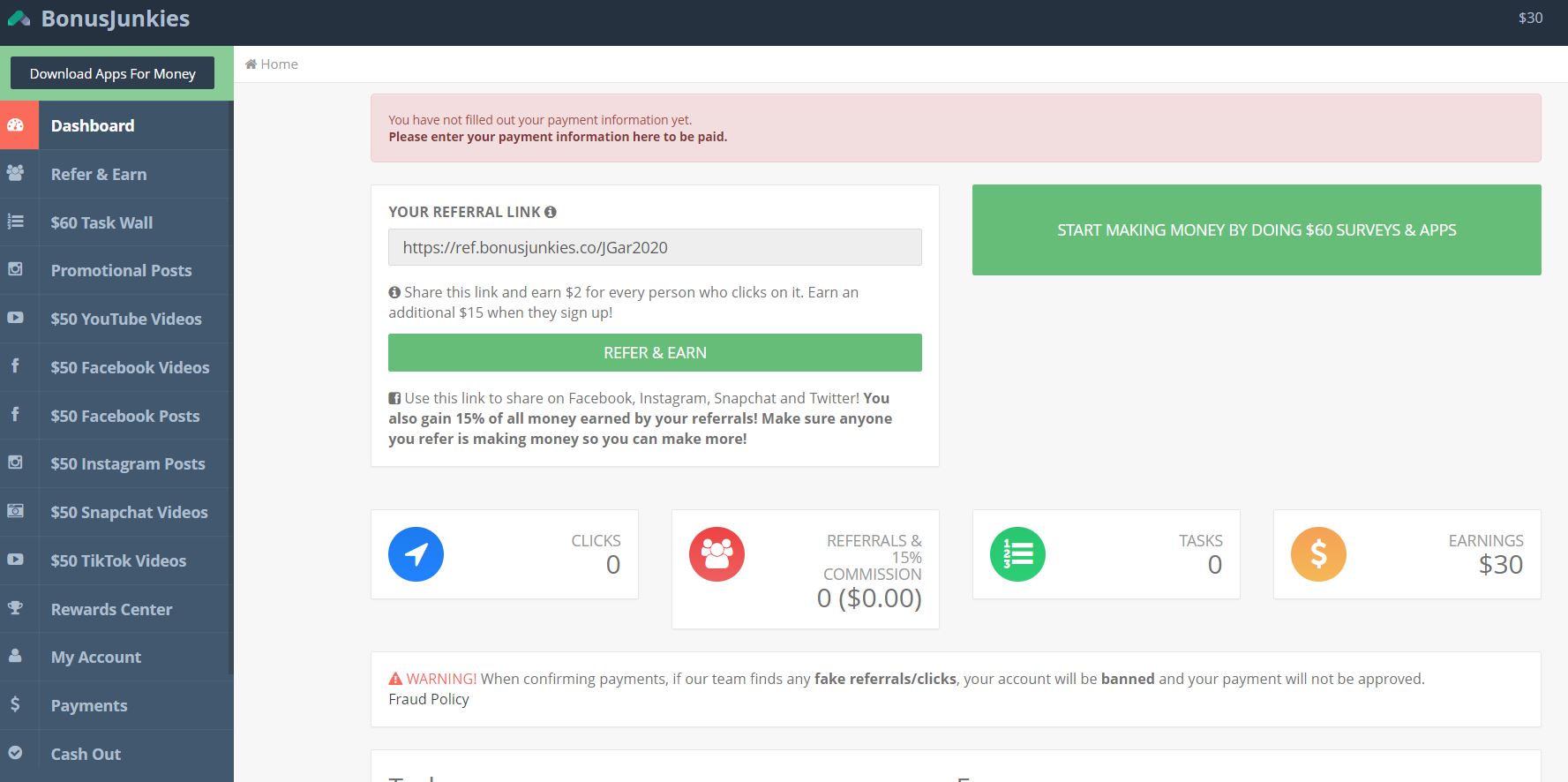Viewport: 1568px width, 782px height.
Task: Open $50 TikTok Videos
Action: [x=116, y=560]
